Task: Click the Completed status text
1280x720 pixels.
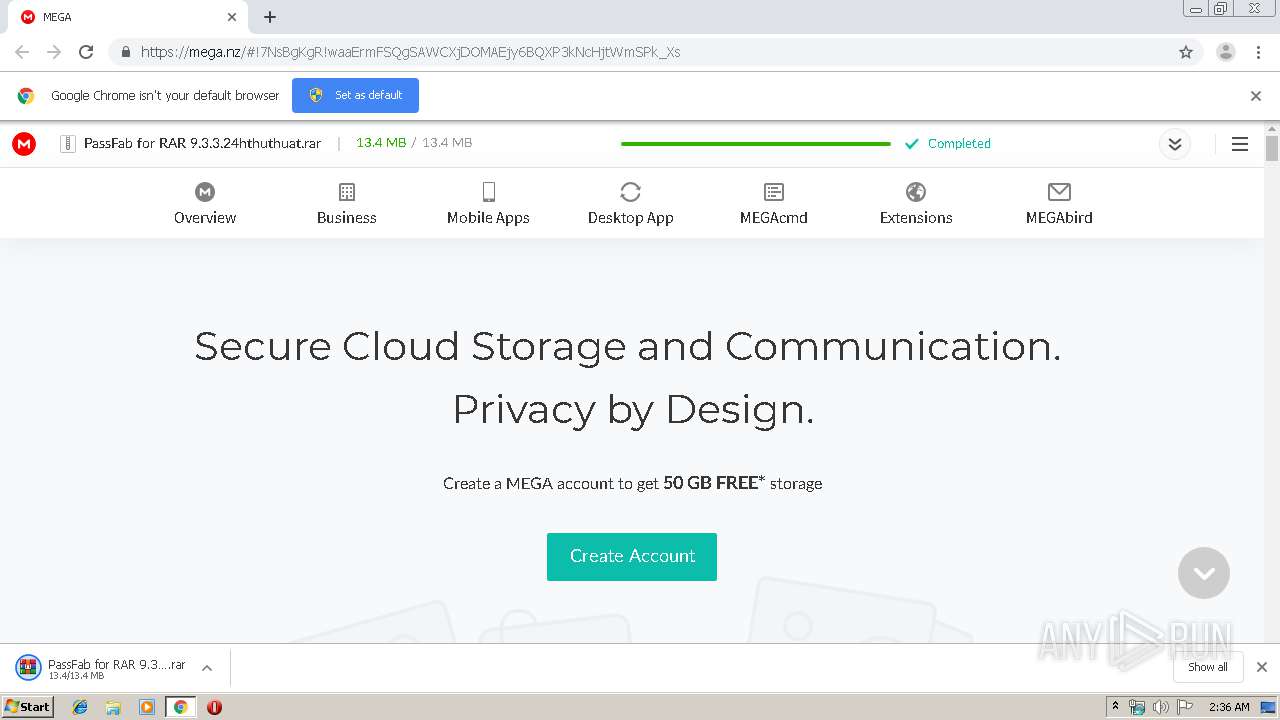Action: coord(959,144)
